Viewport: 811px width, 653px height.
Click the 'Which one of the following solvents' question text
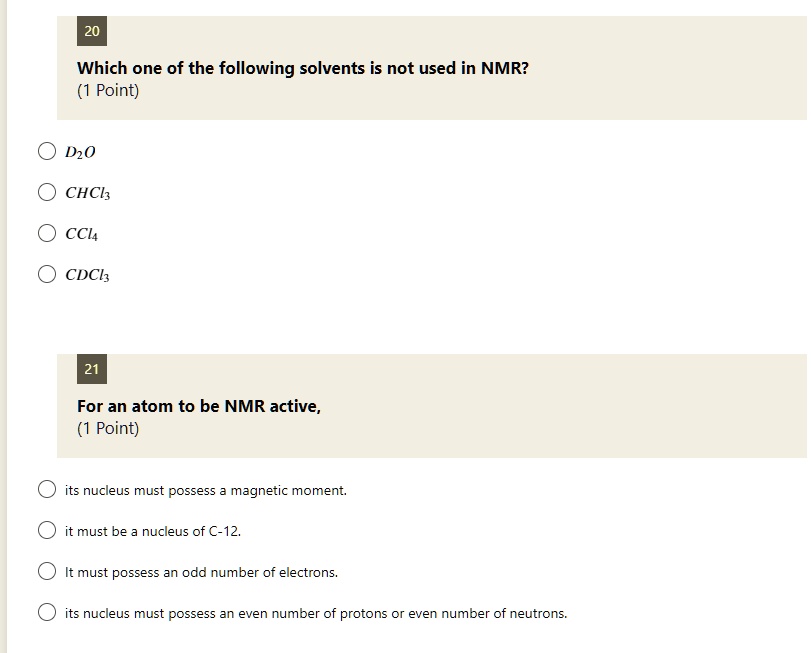pos(303,68)
